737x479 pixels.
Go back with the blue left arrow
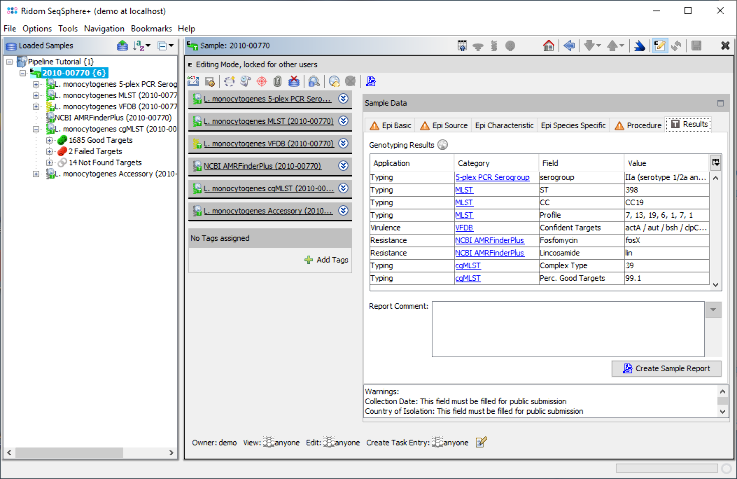[x=569, y=46]
